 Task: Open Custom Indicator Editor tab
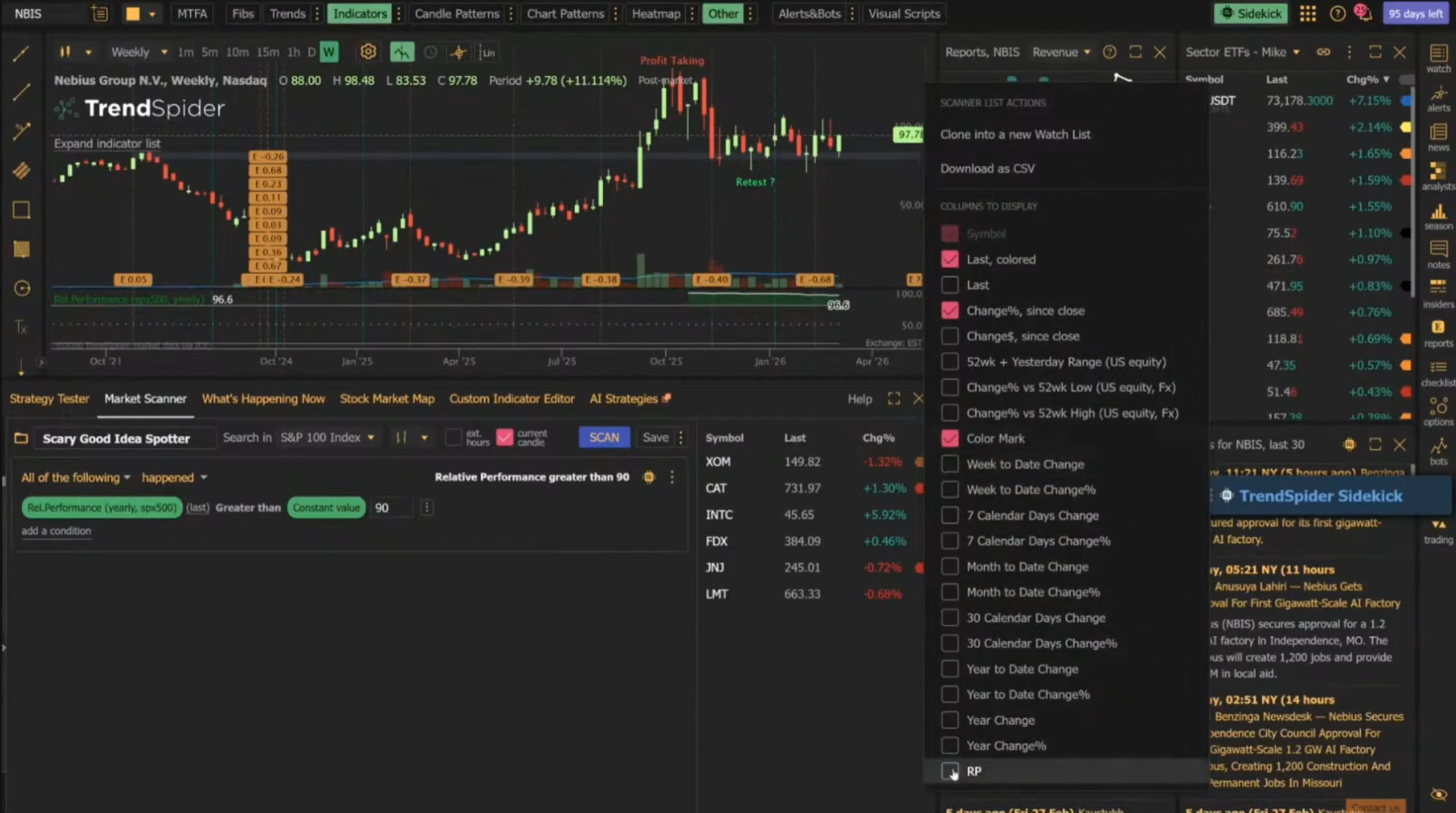point(511,398)
